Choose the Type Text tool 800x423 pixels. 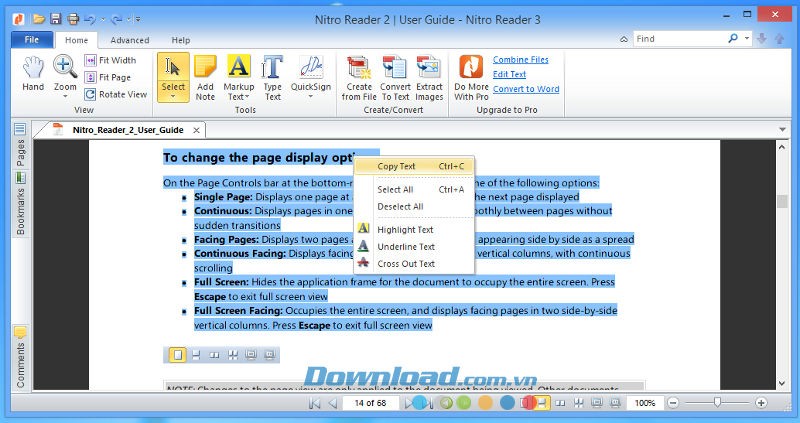pos(272,77)
